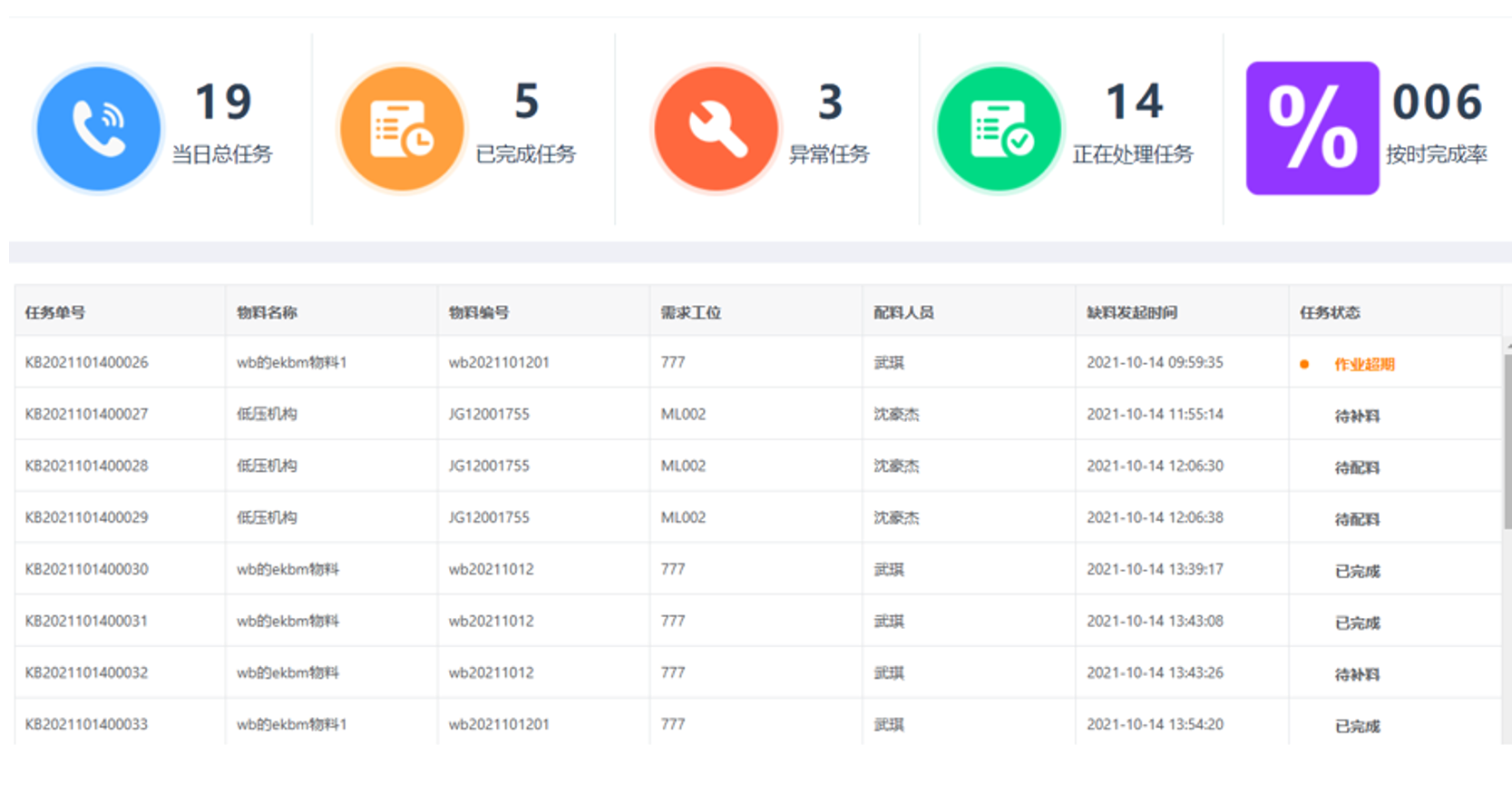The height and width of the screenshot is (795, 1512).
Task: Click the number 19 for 当日总任务
Action: click(x=223, y=102)
